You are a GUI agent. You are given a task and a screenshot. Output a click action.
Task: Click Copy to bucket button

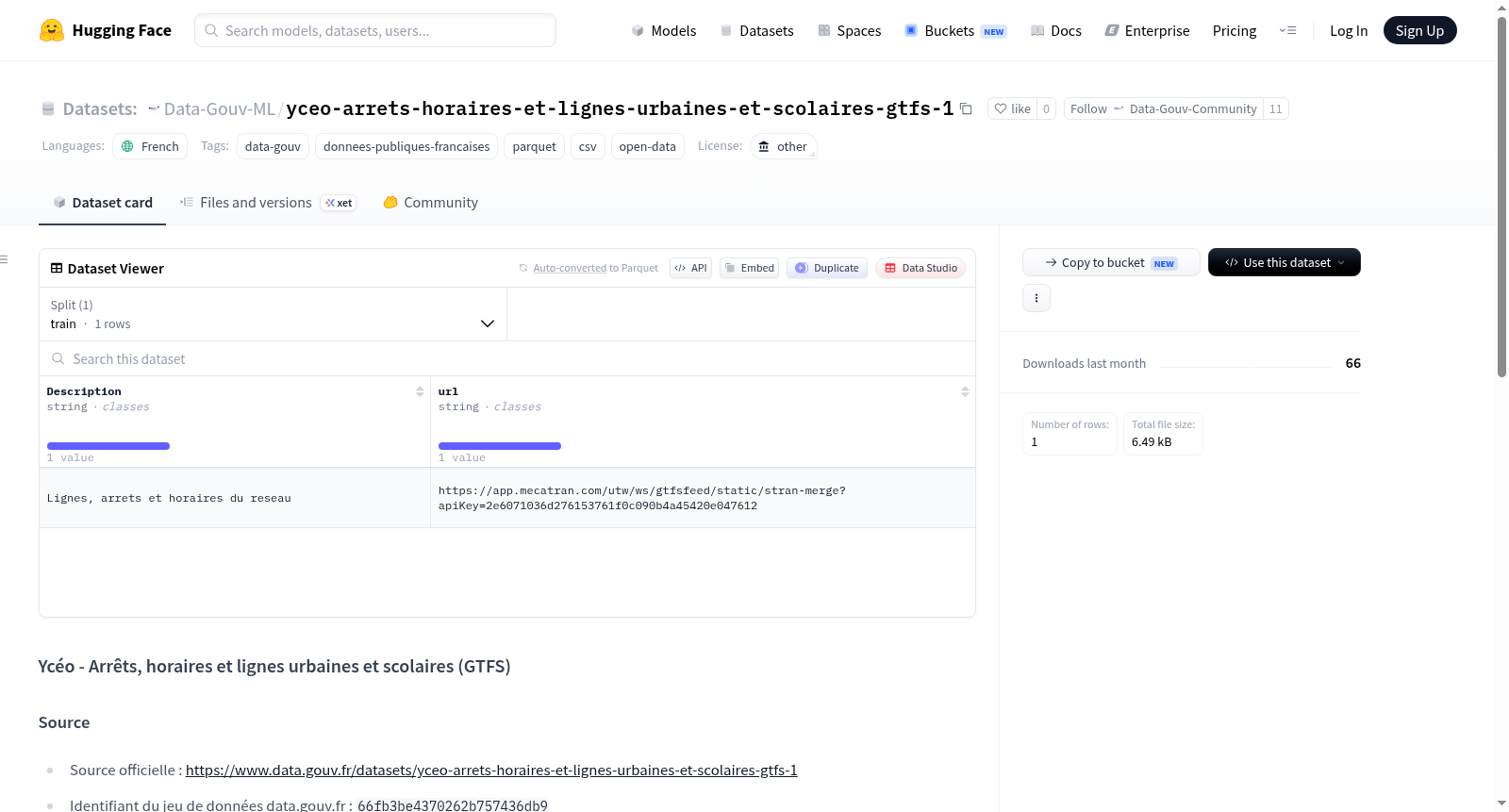coord(1111,262)
